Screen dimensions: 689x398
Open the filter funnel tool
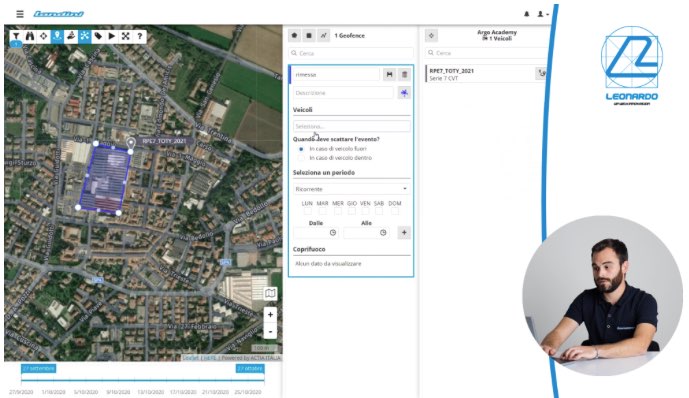[x=16, y=36]
